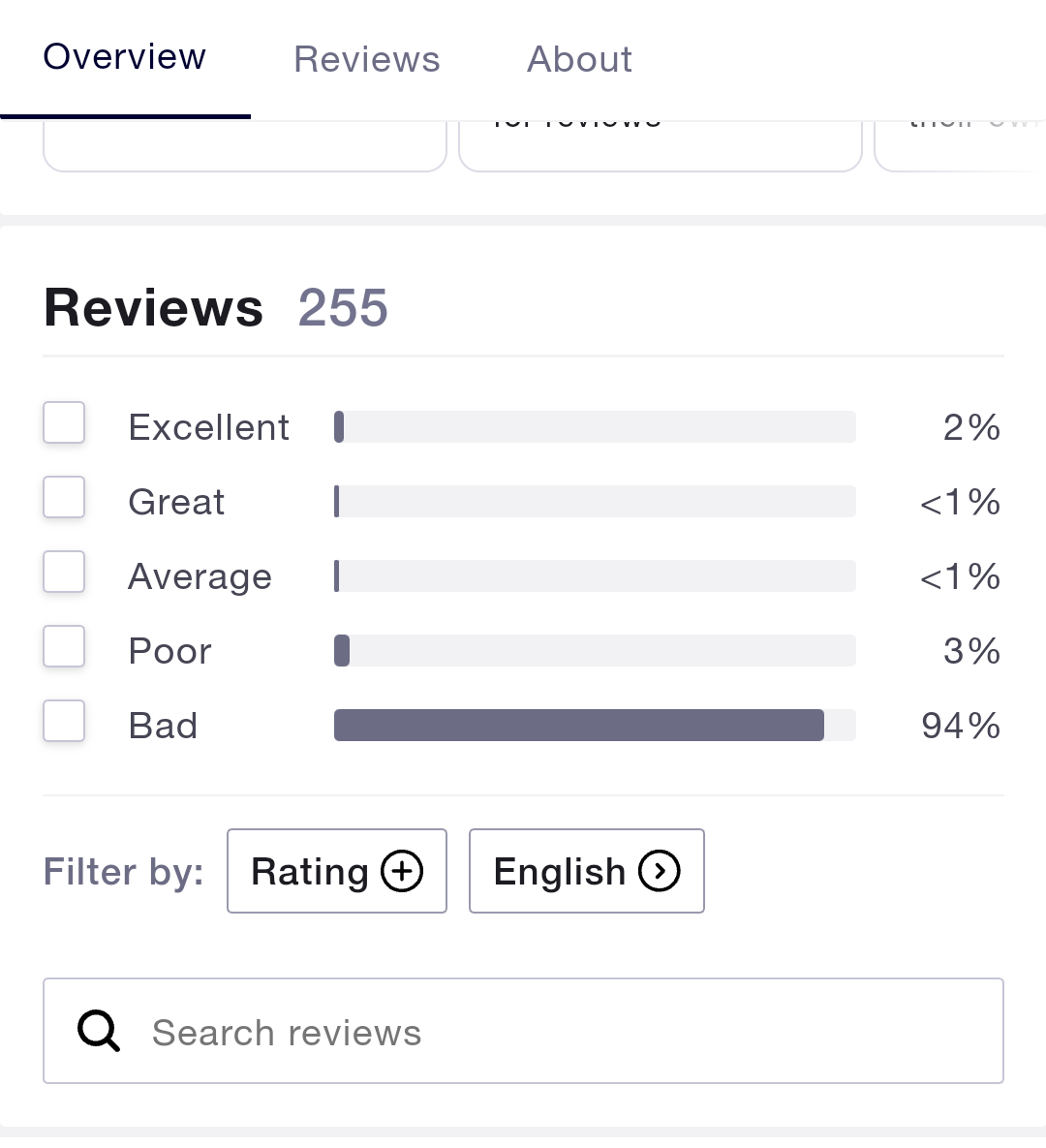Go to the Overview tab
1046x1148 pixels.
click(125, 57)
